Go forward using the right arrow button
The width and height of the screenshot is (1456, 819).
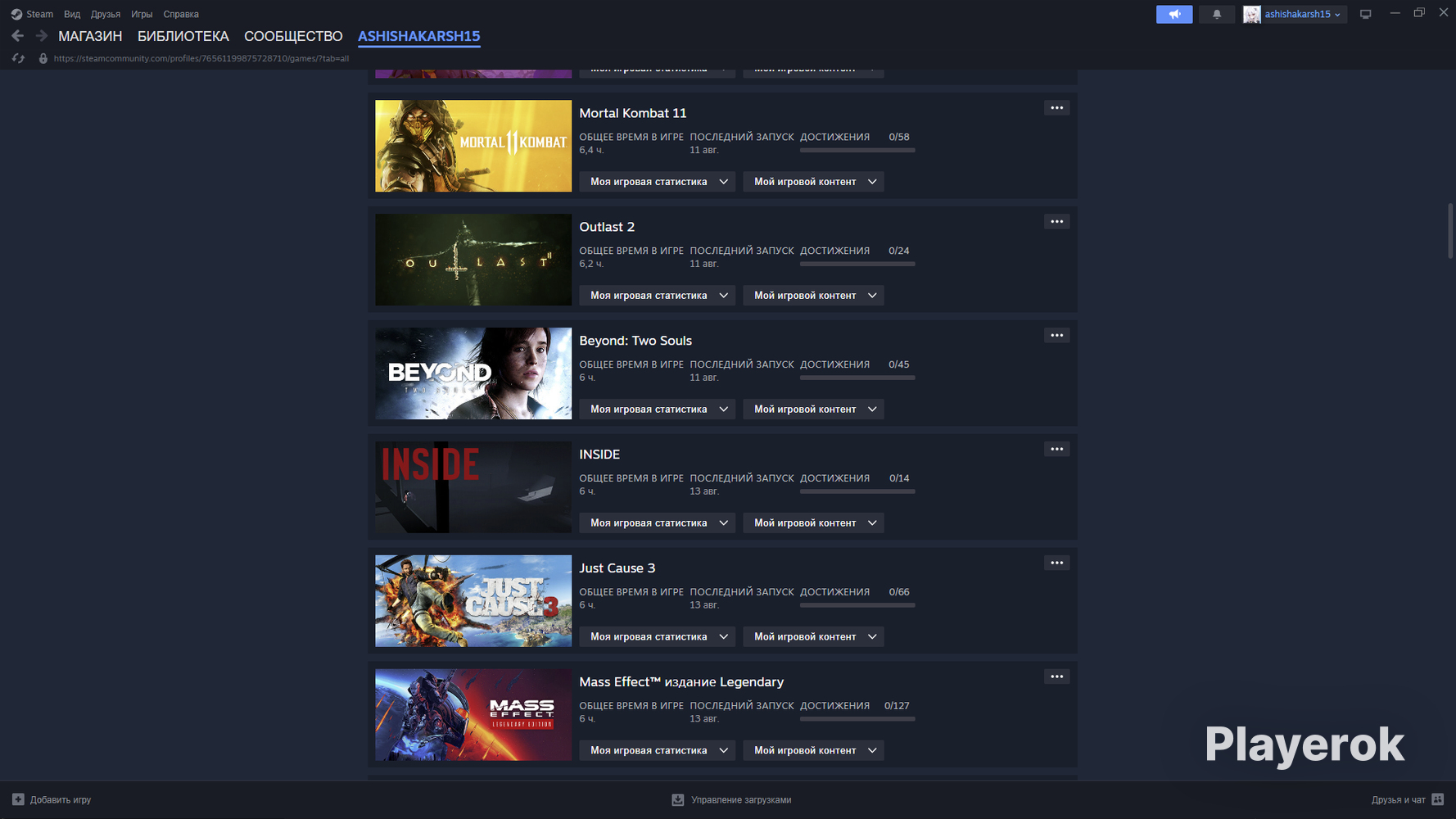click(41, 36)
